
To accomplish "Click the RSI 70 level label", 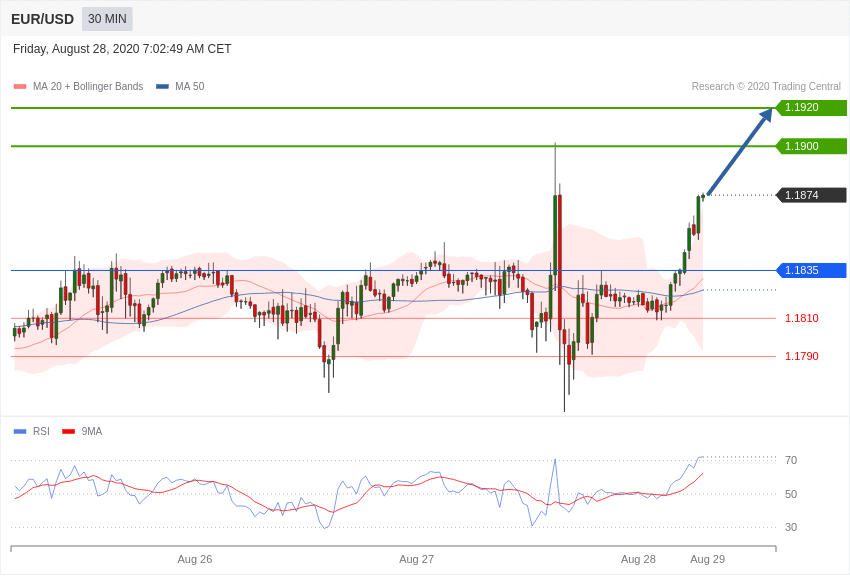I will [791, 460].
